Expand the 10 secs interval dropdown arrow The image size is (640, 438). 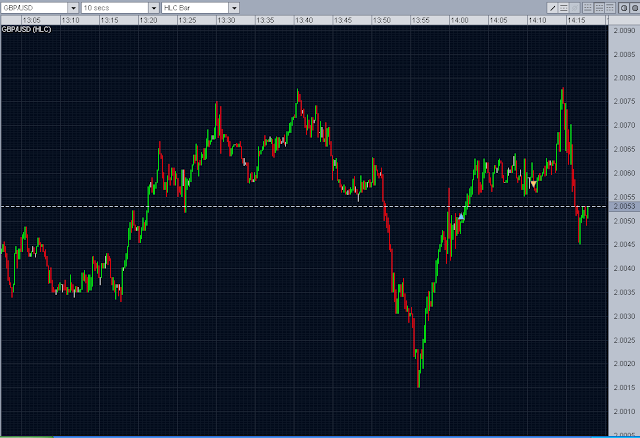pyautogui.click(x=154, y=8)
